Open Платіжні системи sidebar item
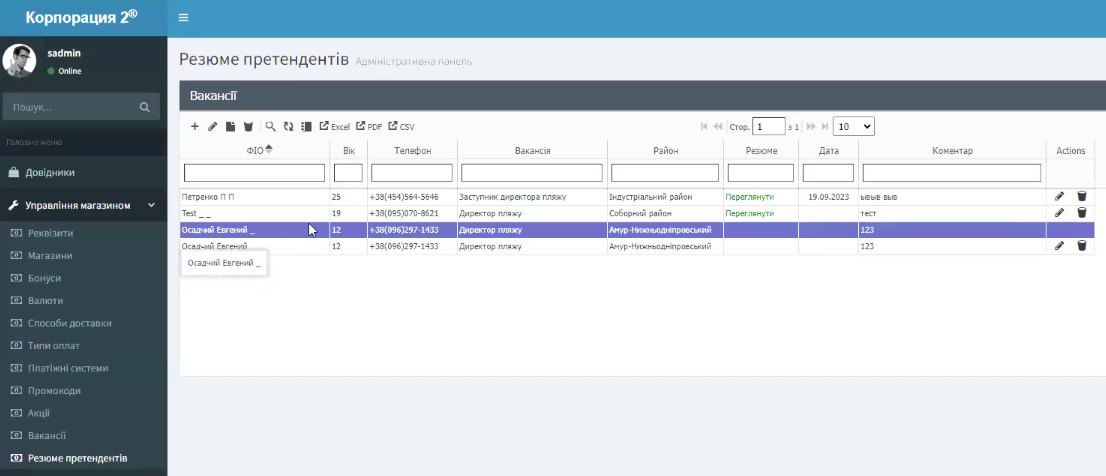The image size is (1106, 476). [x=68, y=368]
